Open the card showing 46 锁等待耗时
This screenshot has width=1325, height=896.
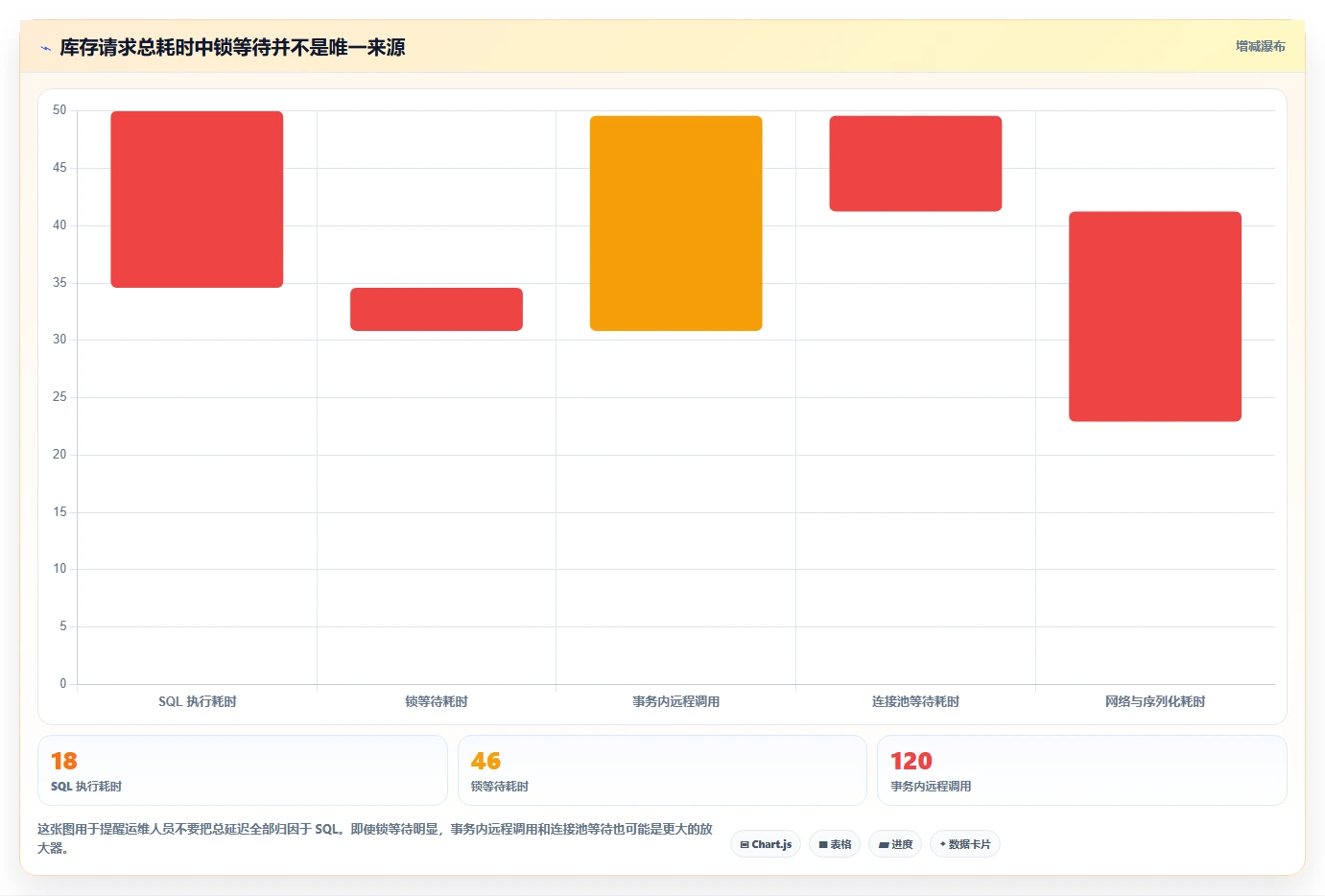(662, 770)
